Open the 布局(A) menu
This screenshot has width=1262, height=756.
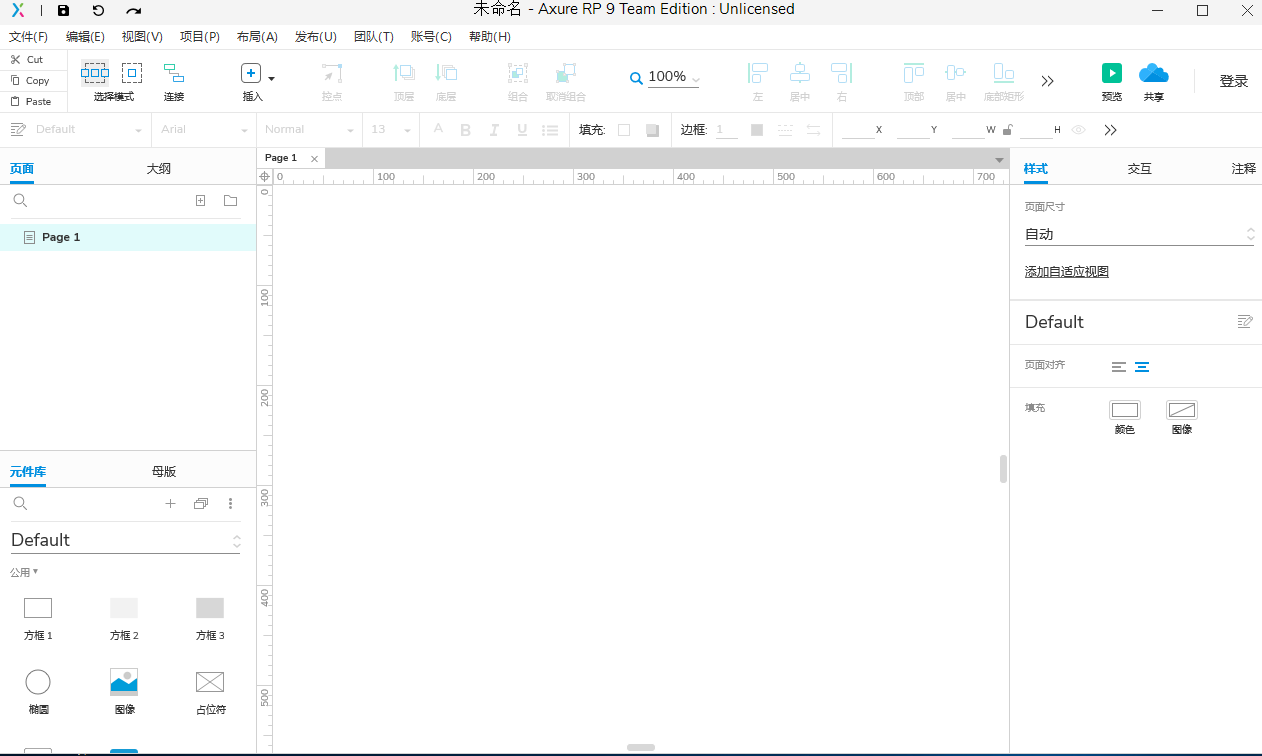coord(257,37)
